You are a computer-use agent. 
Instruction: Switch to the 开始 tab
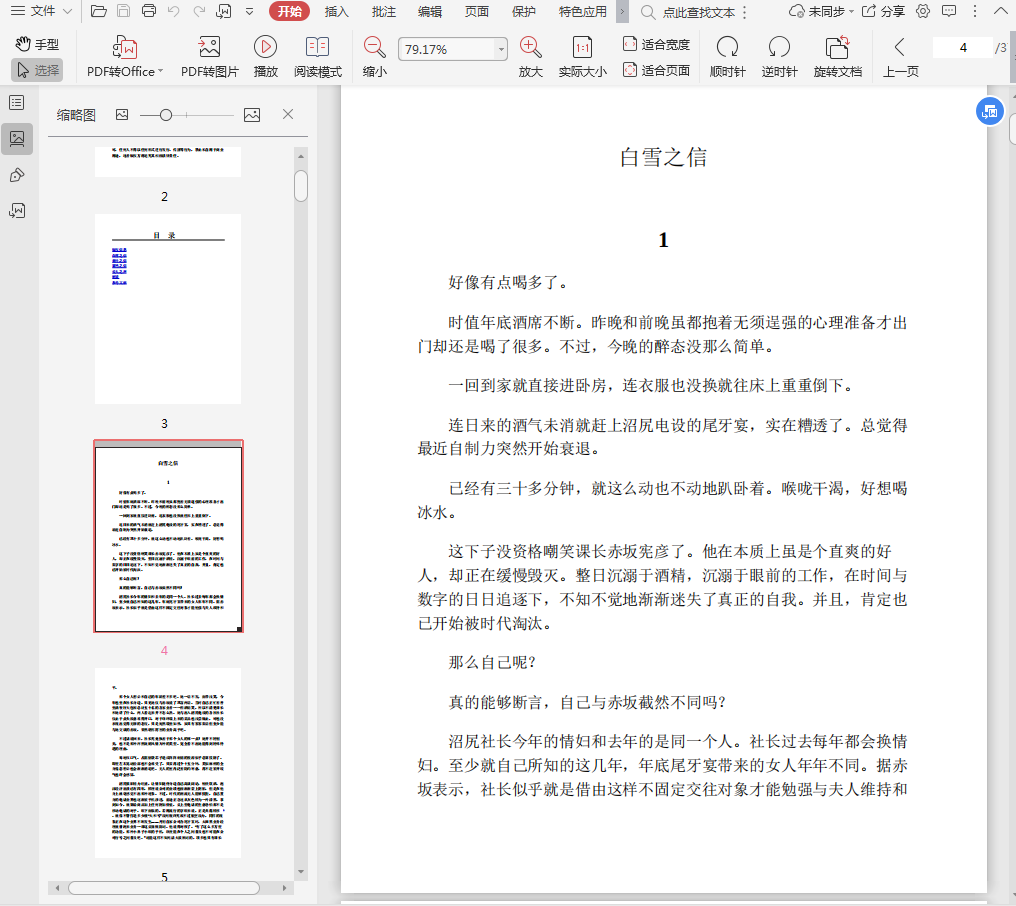click(290, 12)
